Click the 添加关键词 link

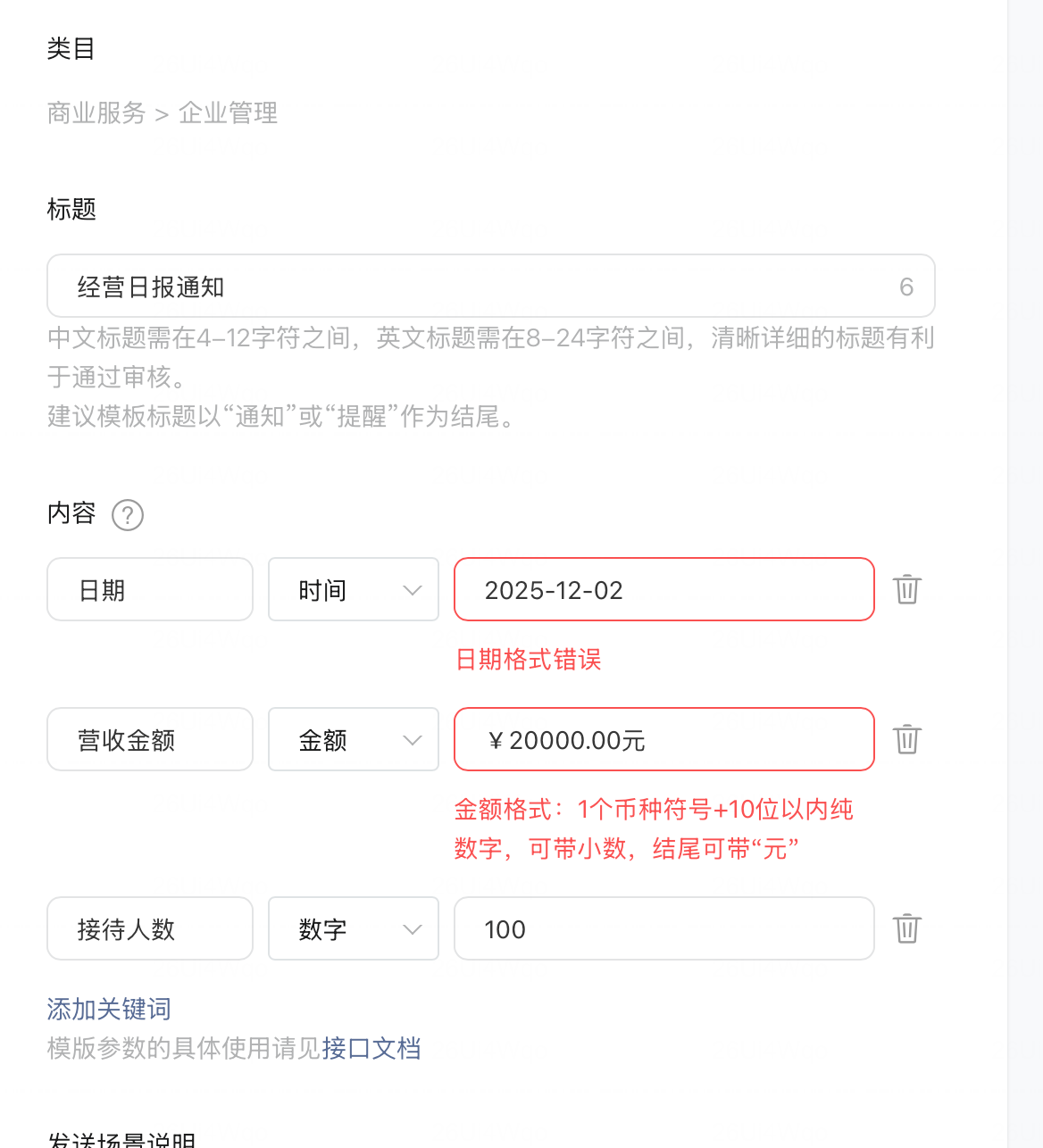coord(109,1009)
